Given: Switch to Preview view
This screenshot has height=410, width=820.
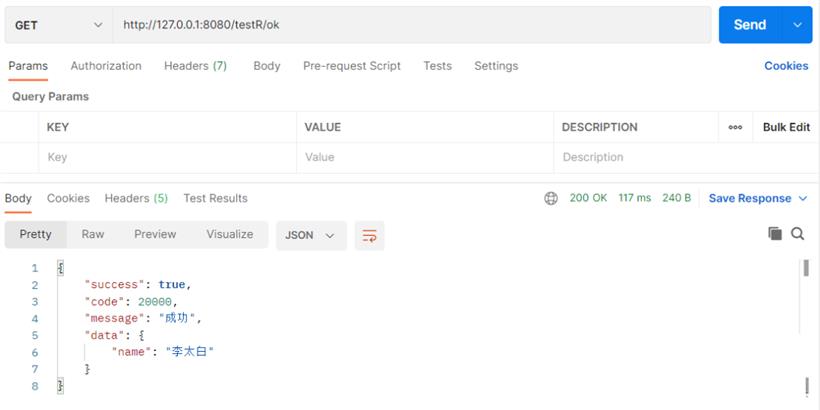Looking at the screenshot, I should pos(155,234).
